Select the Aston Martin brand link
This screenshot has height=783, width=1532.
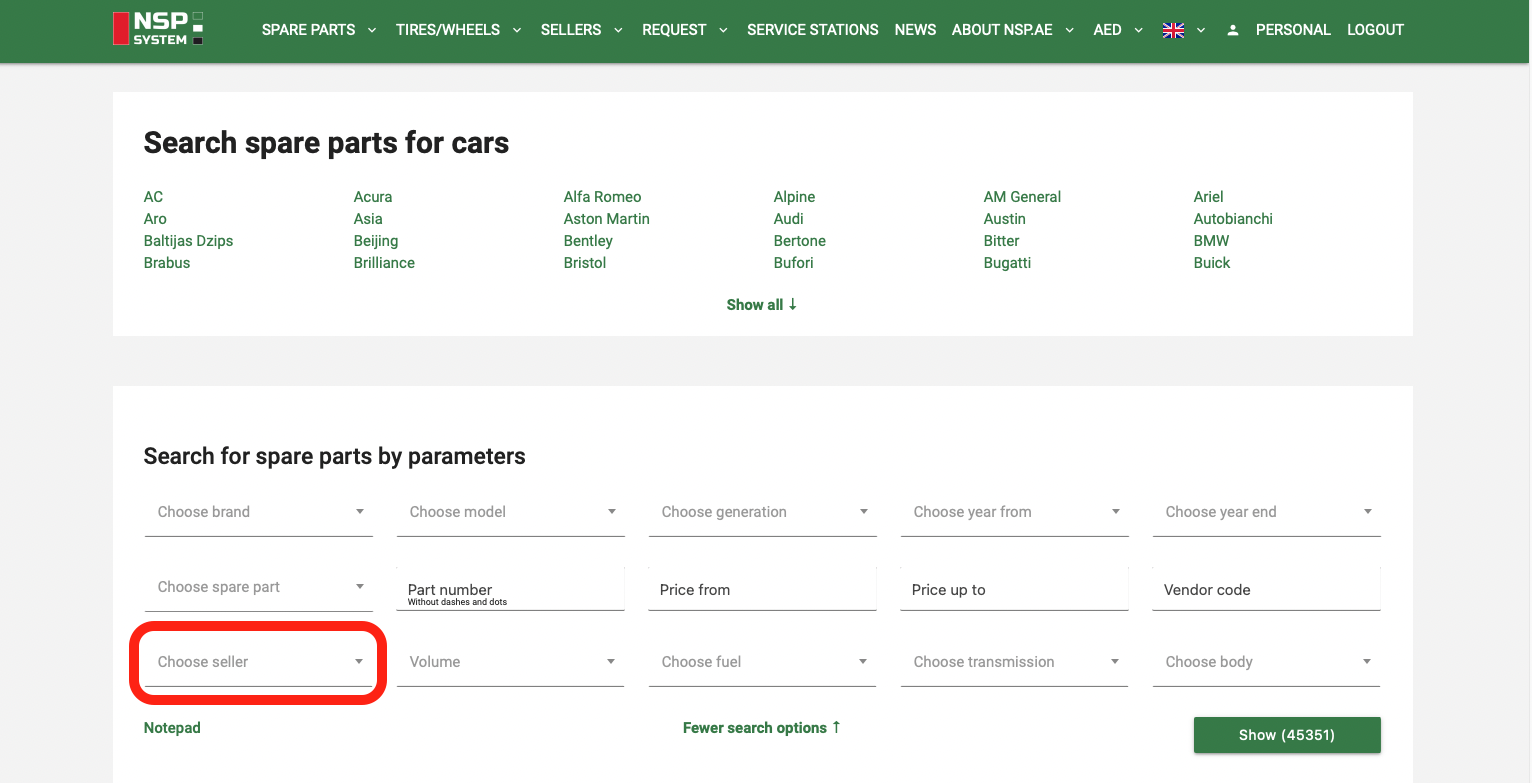606,219
